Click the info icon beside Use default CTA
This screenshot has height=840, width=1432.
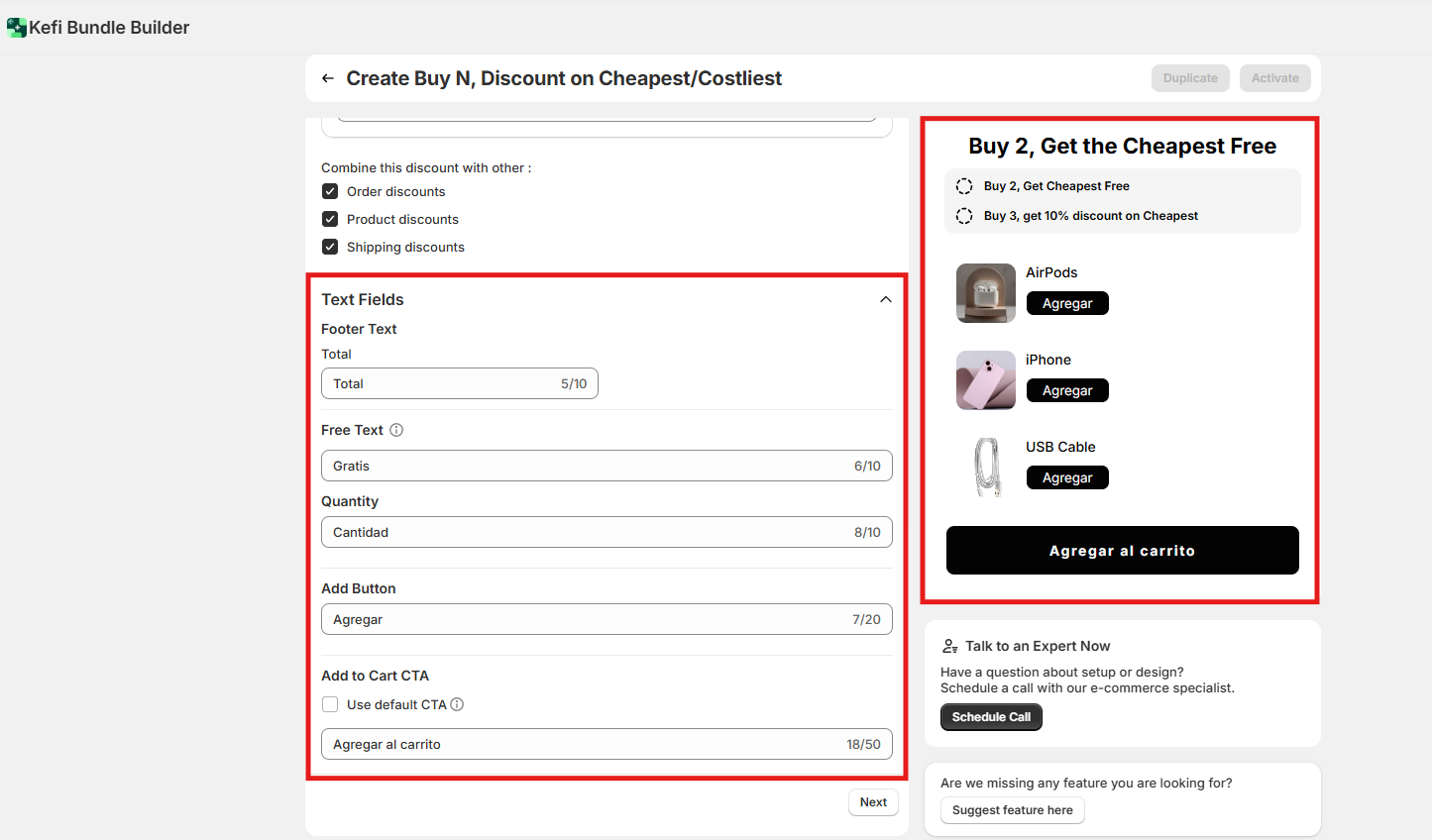point(457,704)
